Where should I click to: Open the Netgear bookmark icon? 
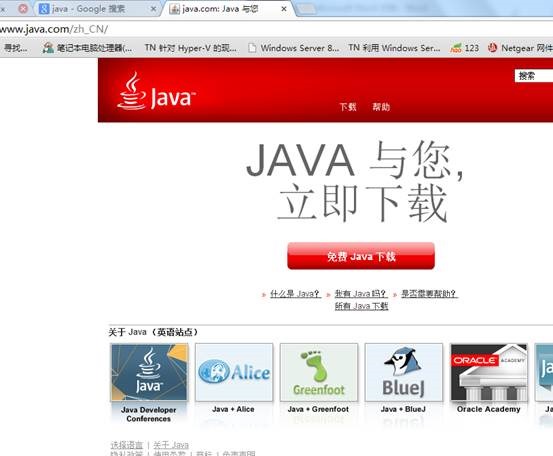pos(492,48)
